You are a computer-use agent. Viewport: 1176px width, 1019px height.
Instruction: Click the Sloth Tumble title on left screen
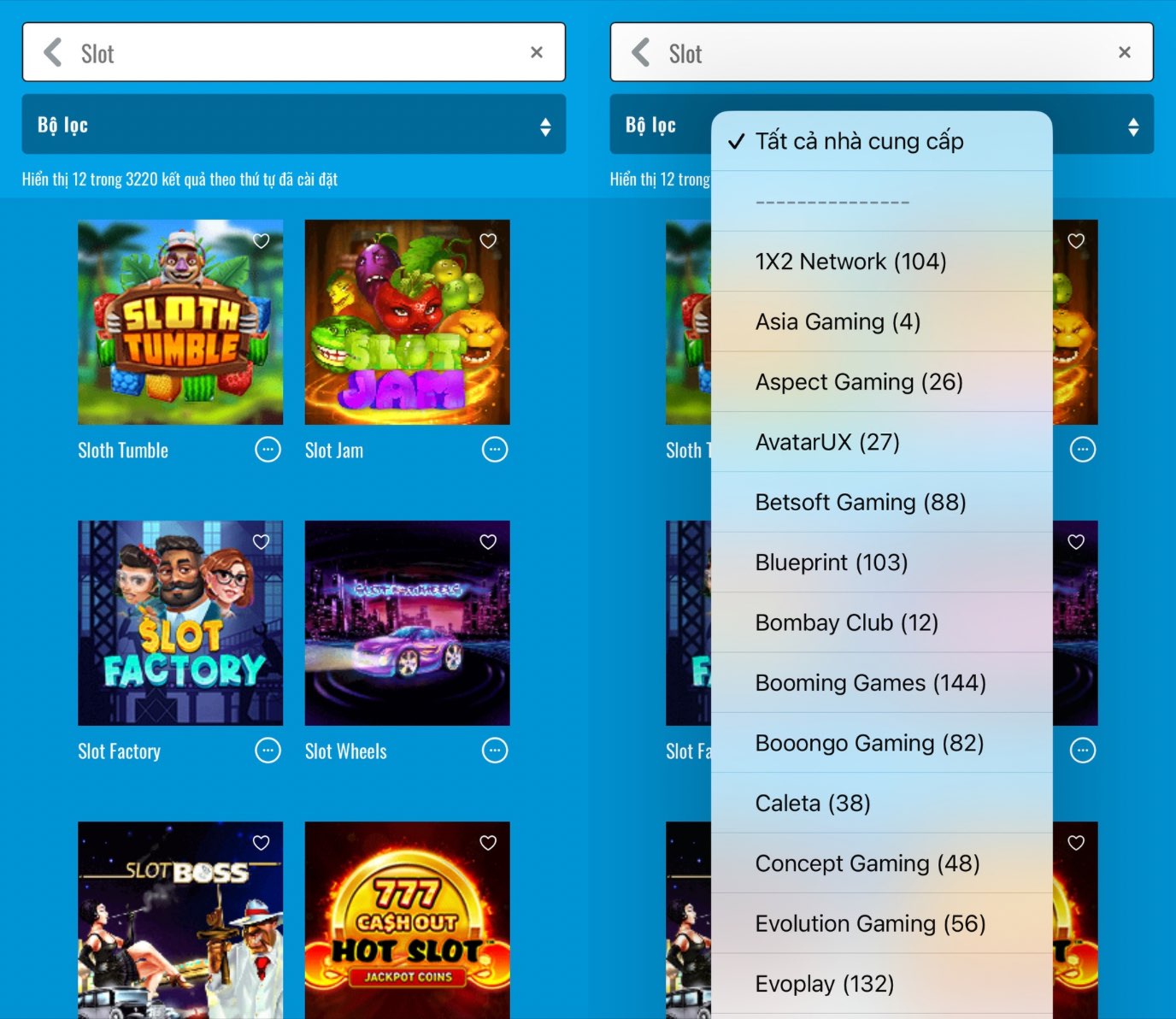pyautogui.click(x=123, y=451)
